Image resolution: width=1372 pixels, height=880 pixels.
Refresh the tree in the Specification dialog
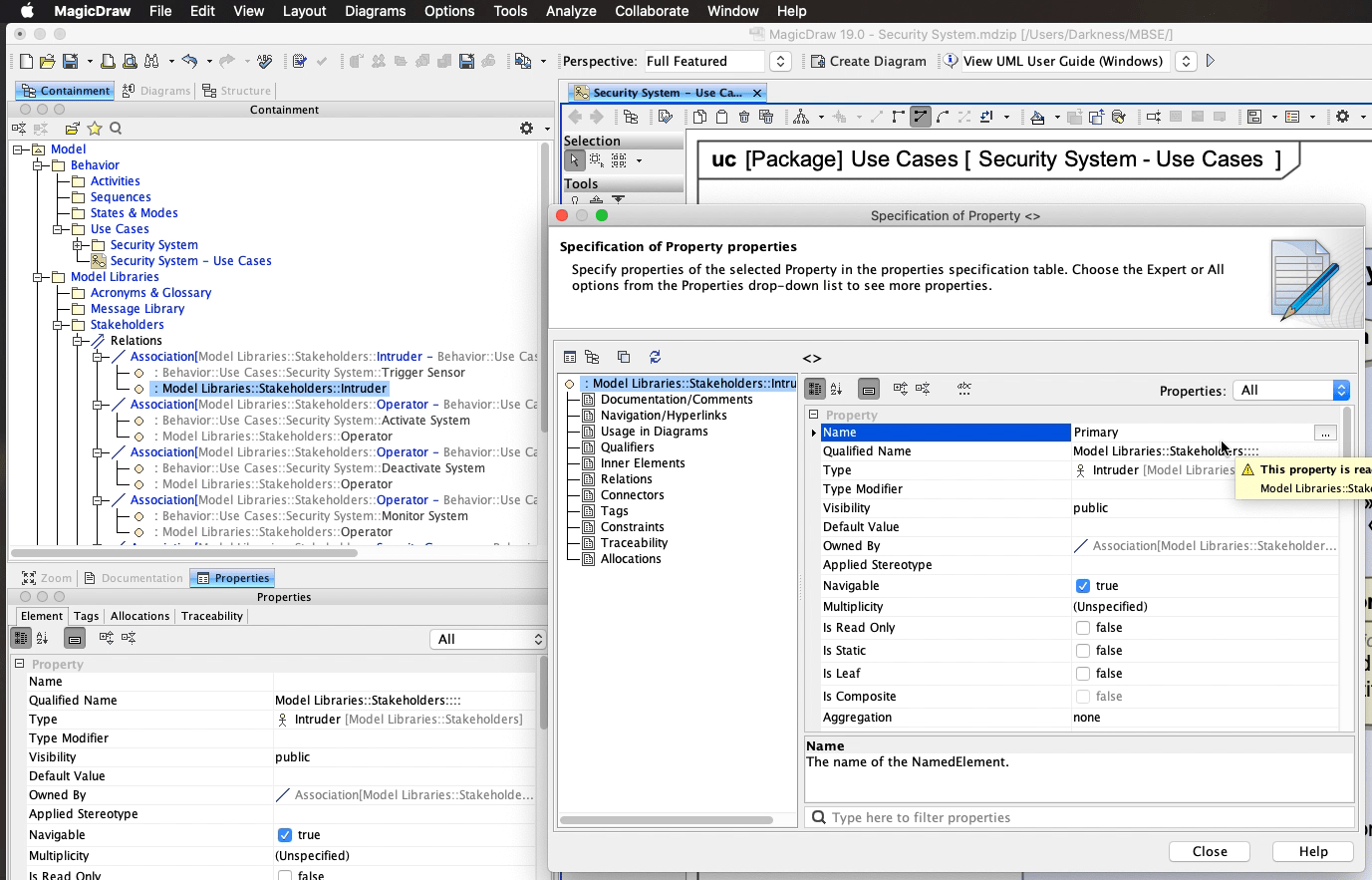pyautogui.click(x=656, y=357)
